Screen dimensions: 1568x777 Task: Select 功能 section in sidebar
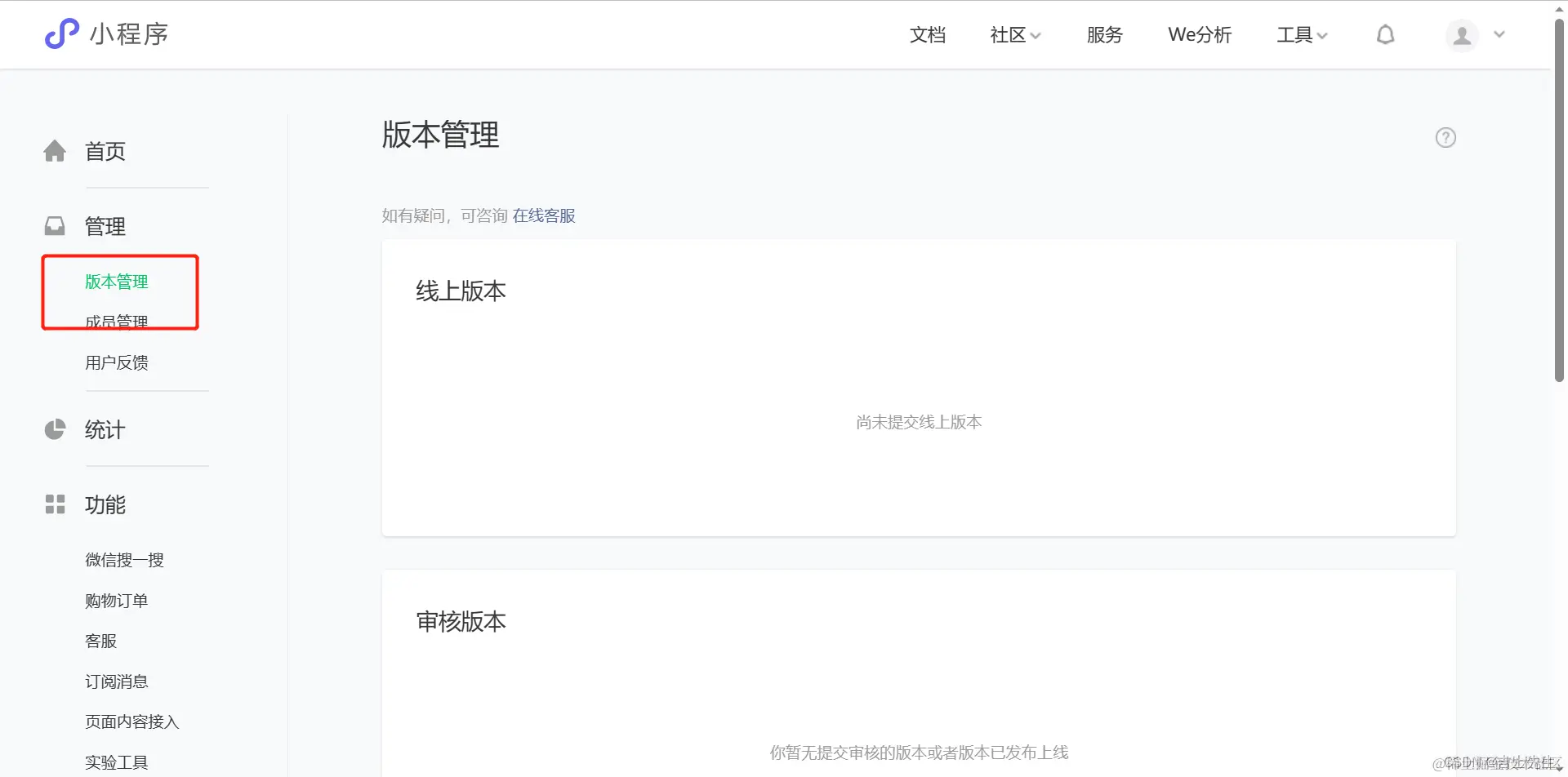pos(105,504)
